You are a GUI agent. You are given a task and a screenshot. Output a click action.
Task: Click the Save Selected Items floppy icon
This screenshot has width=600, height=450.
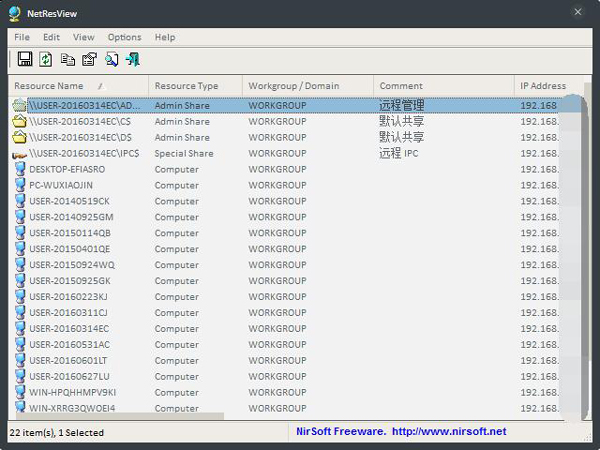25,59
